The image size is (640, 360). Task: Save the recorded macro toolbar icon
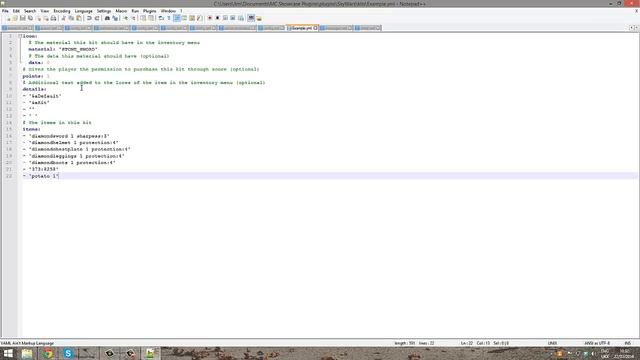point(241,18)
